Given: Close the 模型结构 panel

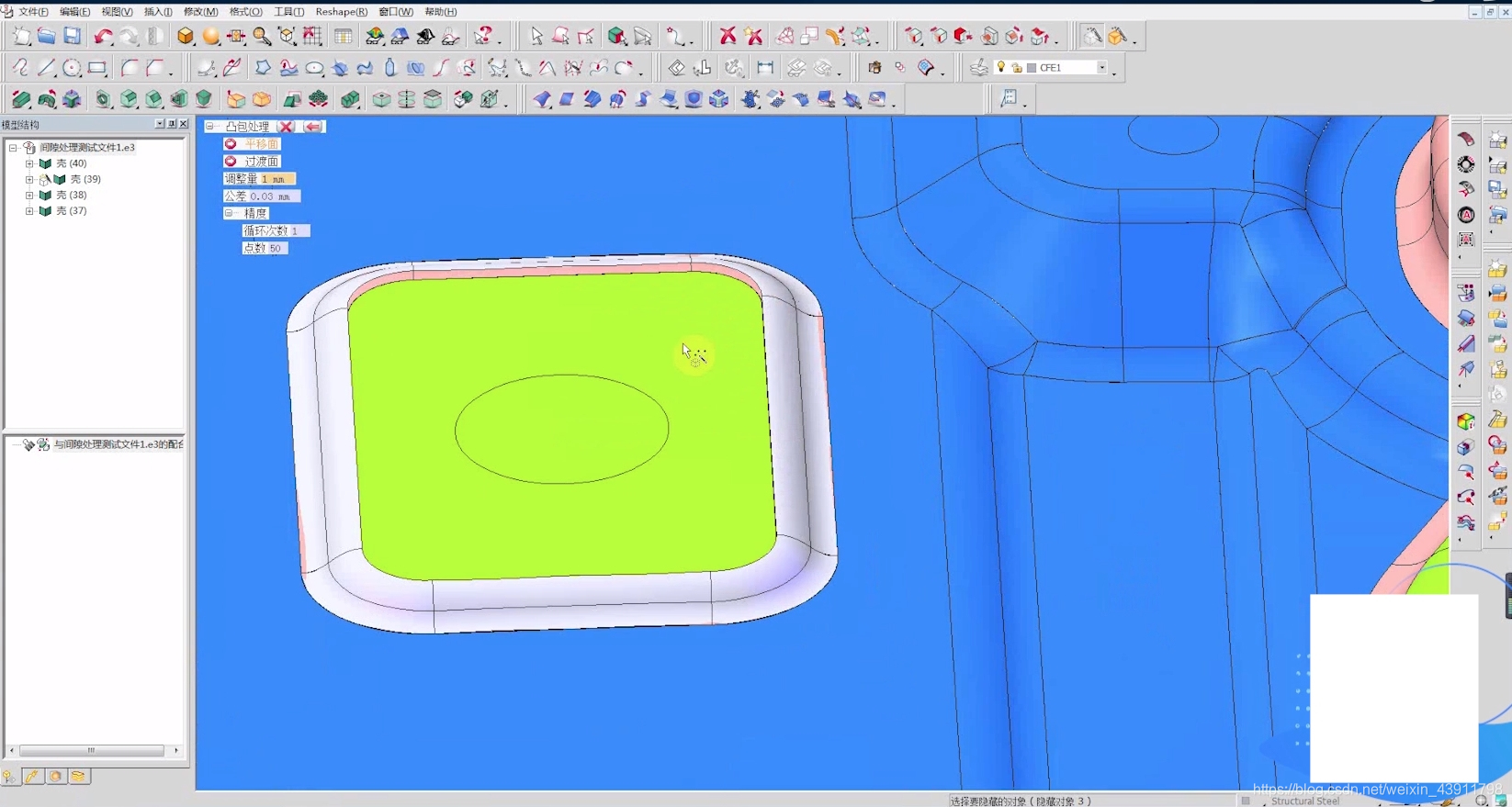Looking at the screenshot, I should pyautogui.click(x=183, y=124).
